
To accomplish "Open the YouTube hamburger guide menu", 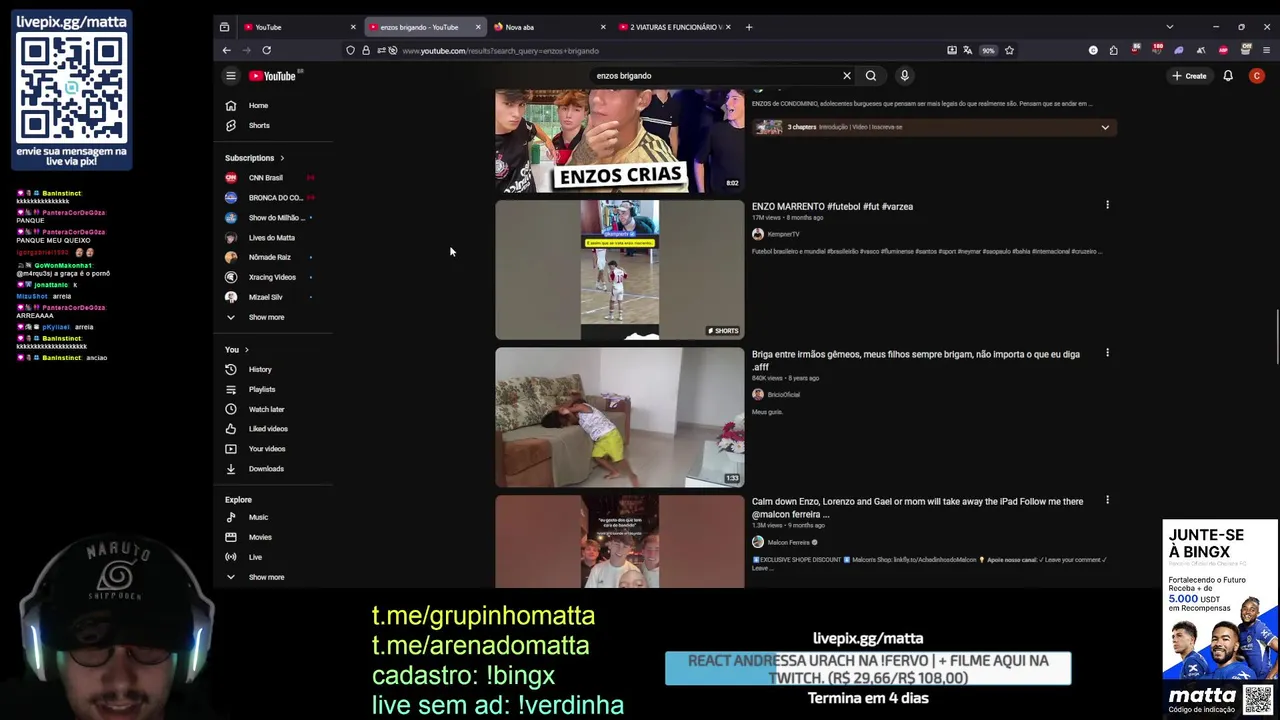I will [x=231, y=76].
